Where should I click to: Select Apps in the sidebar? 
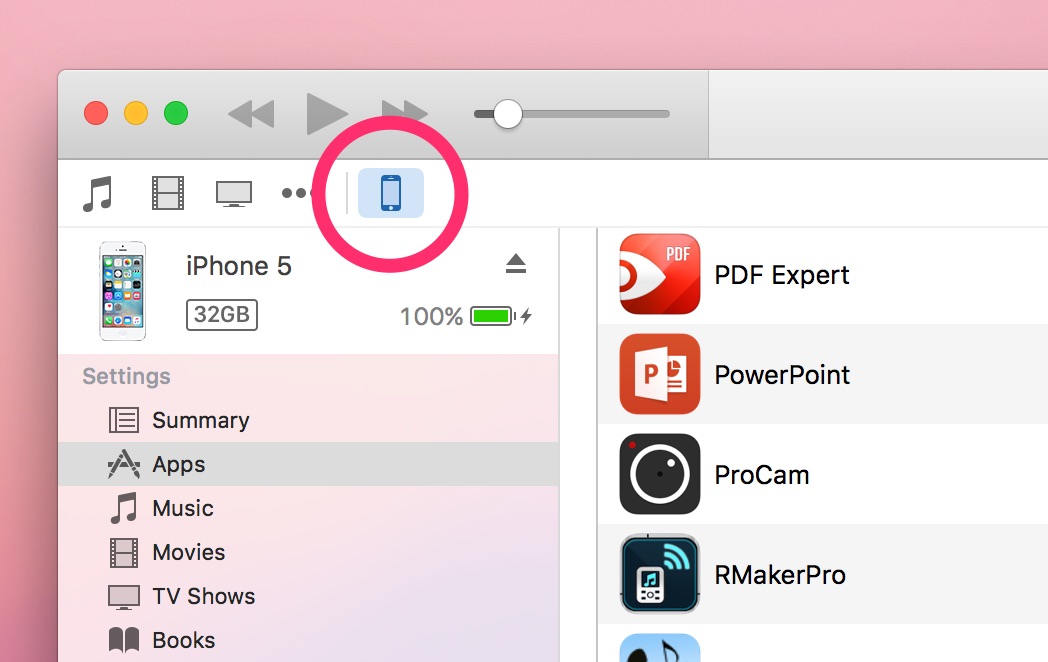point(308,464)
